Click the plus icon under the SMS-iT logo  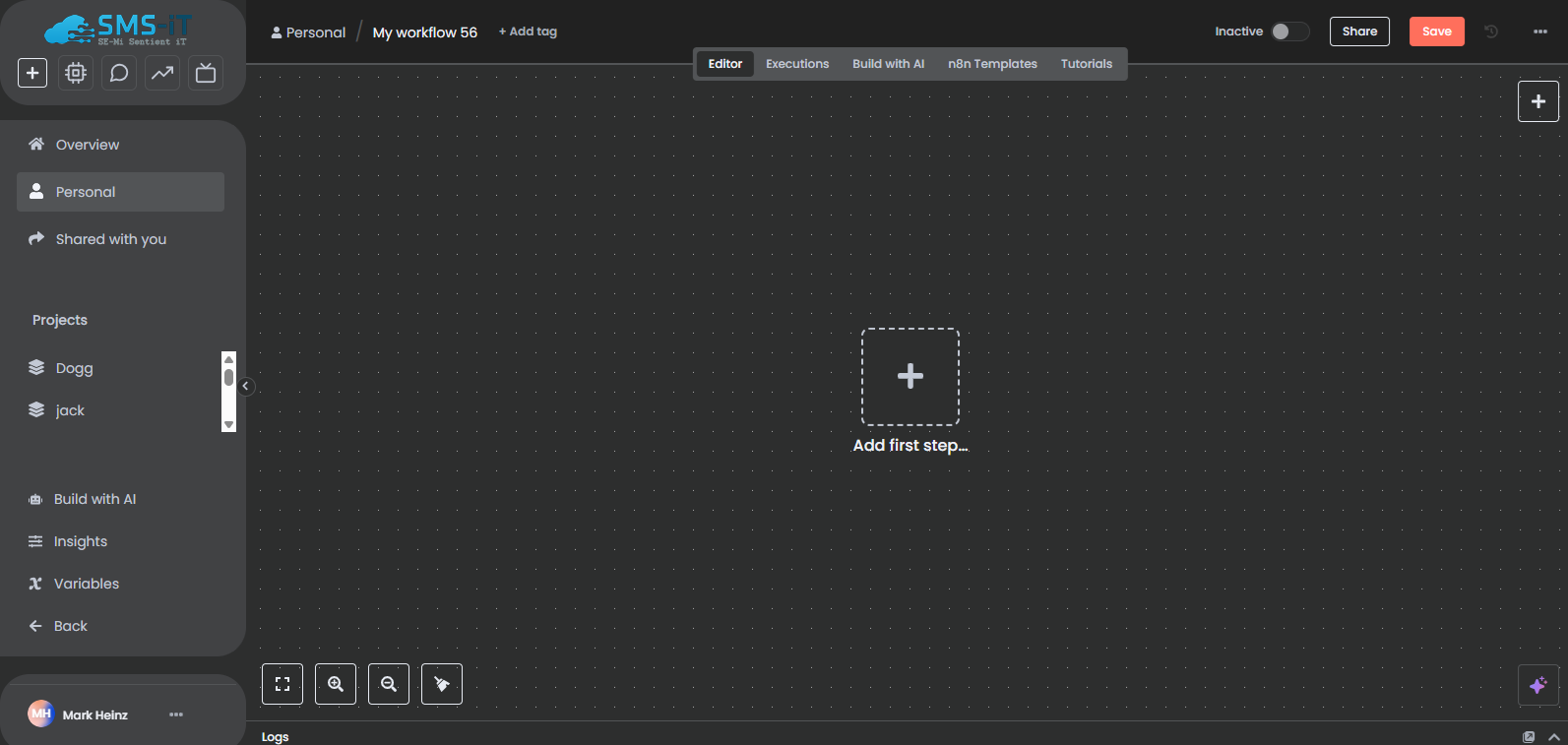tap(32, 73)
